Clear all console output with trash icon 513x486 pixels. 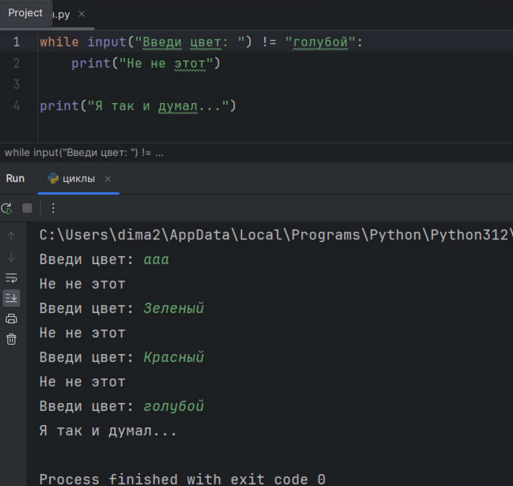(x=11, y=339)
